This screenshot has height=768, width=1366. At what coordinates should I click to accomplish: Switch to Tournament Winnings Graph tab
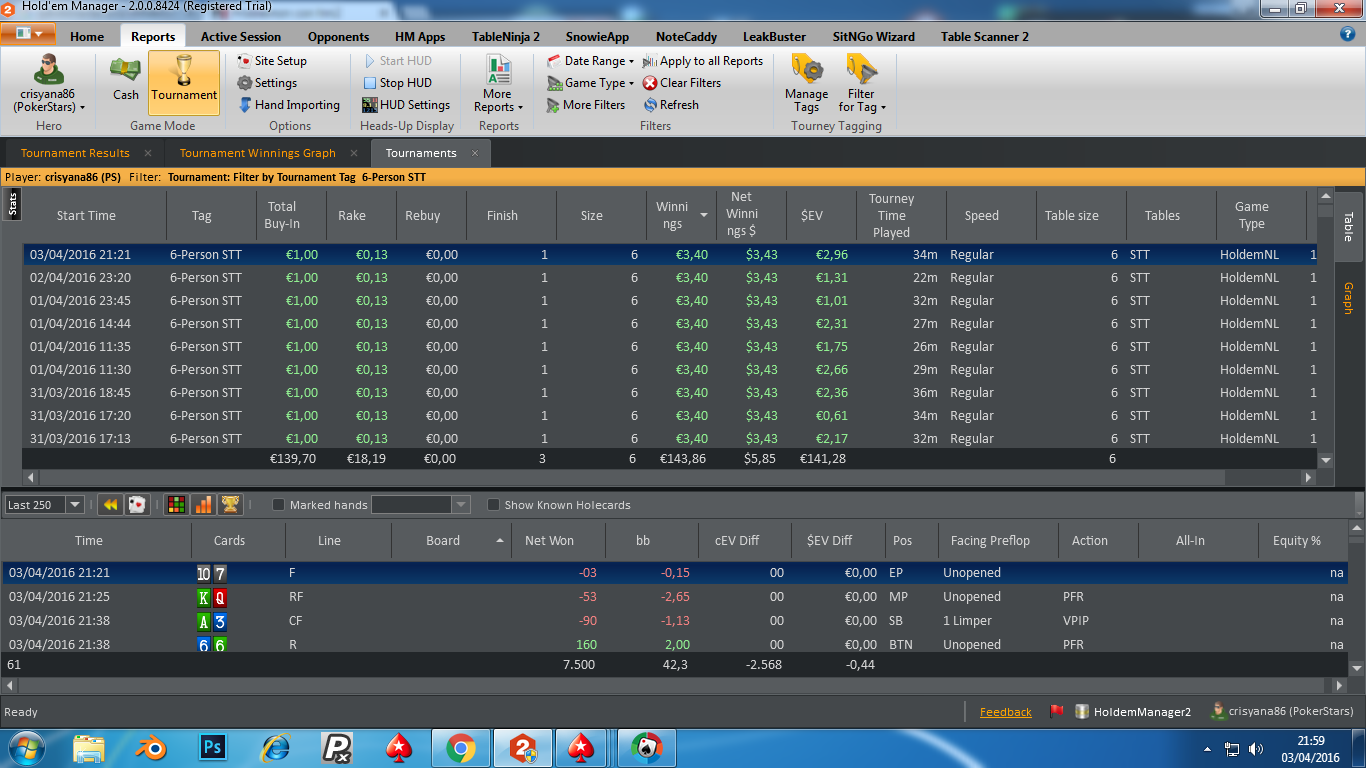point(258,153)
